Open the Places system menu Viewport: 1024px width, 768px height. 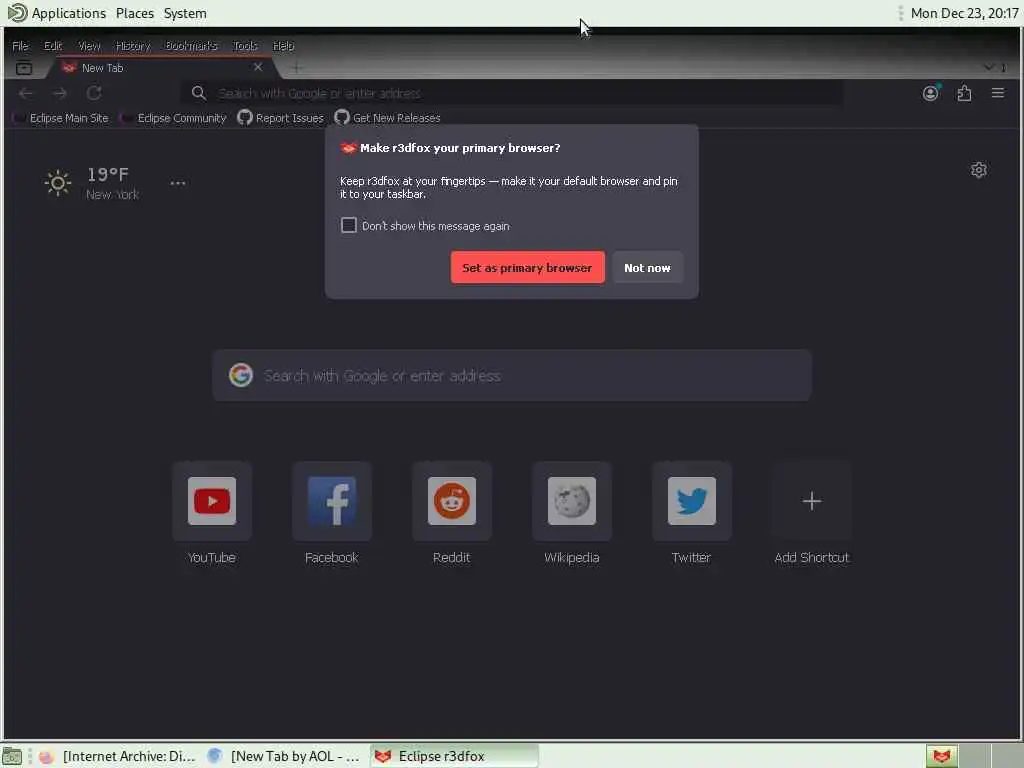pos(135,13)
